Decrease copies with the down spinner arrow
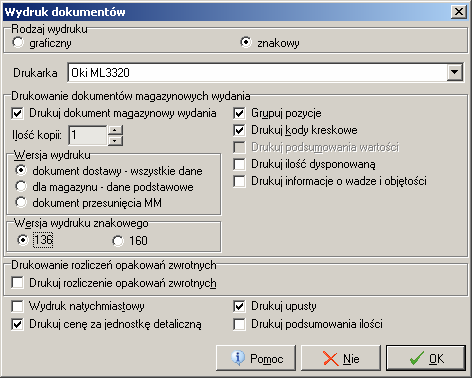Screen dimensions: 472x378 pos(115,140)
